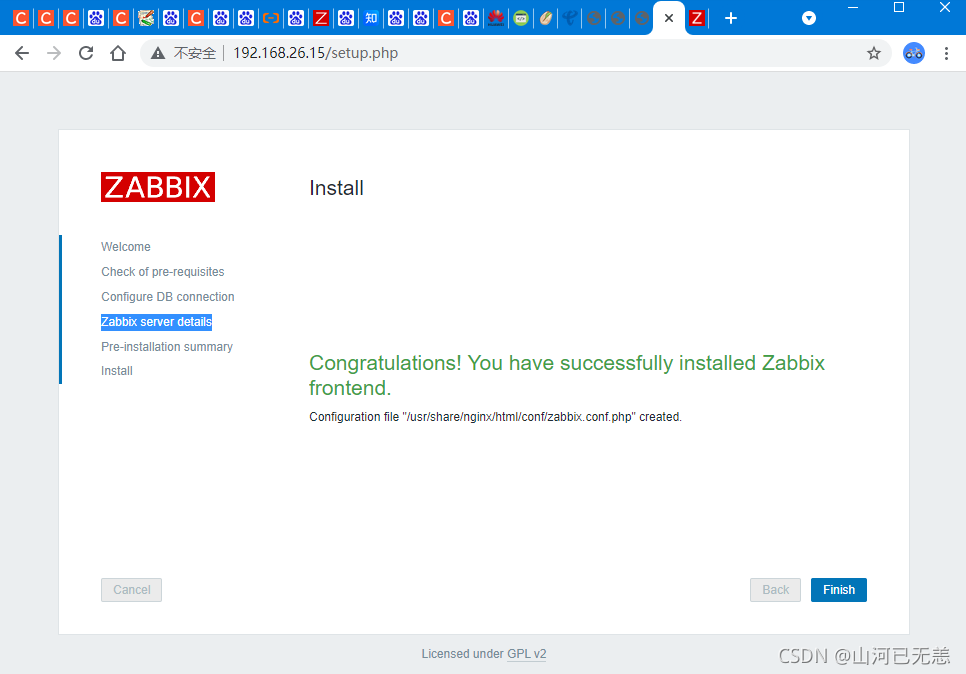Click Finish to complete Zabbix setup
966x674 pixels.
(838, 590)
